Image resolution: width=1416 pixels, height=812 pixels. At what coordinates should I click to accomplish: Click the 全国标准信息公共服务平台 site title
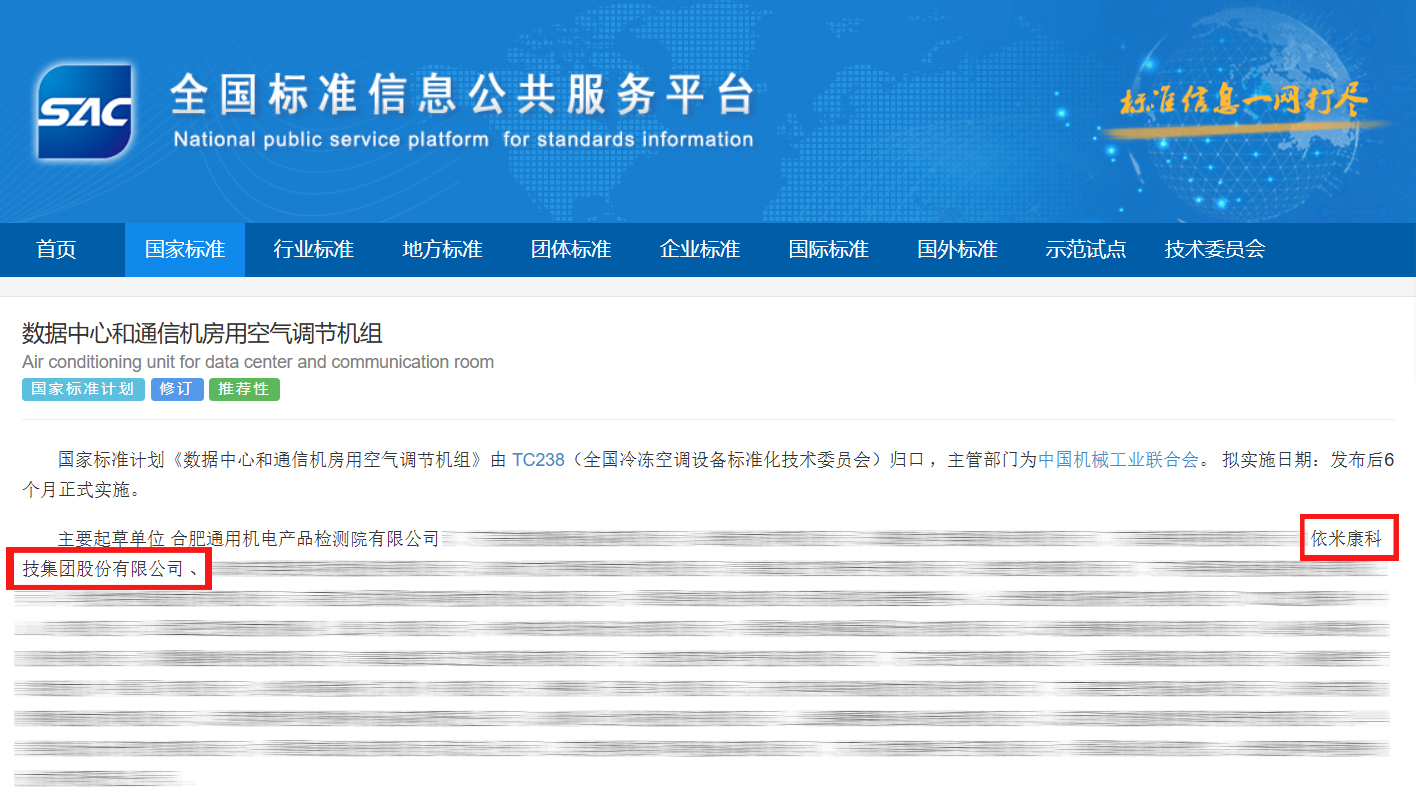click(462, 95)
